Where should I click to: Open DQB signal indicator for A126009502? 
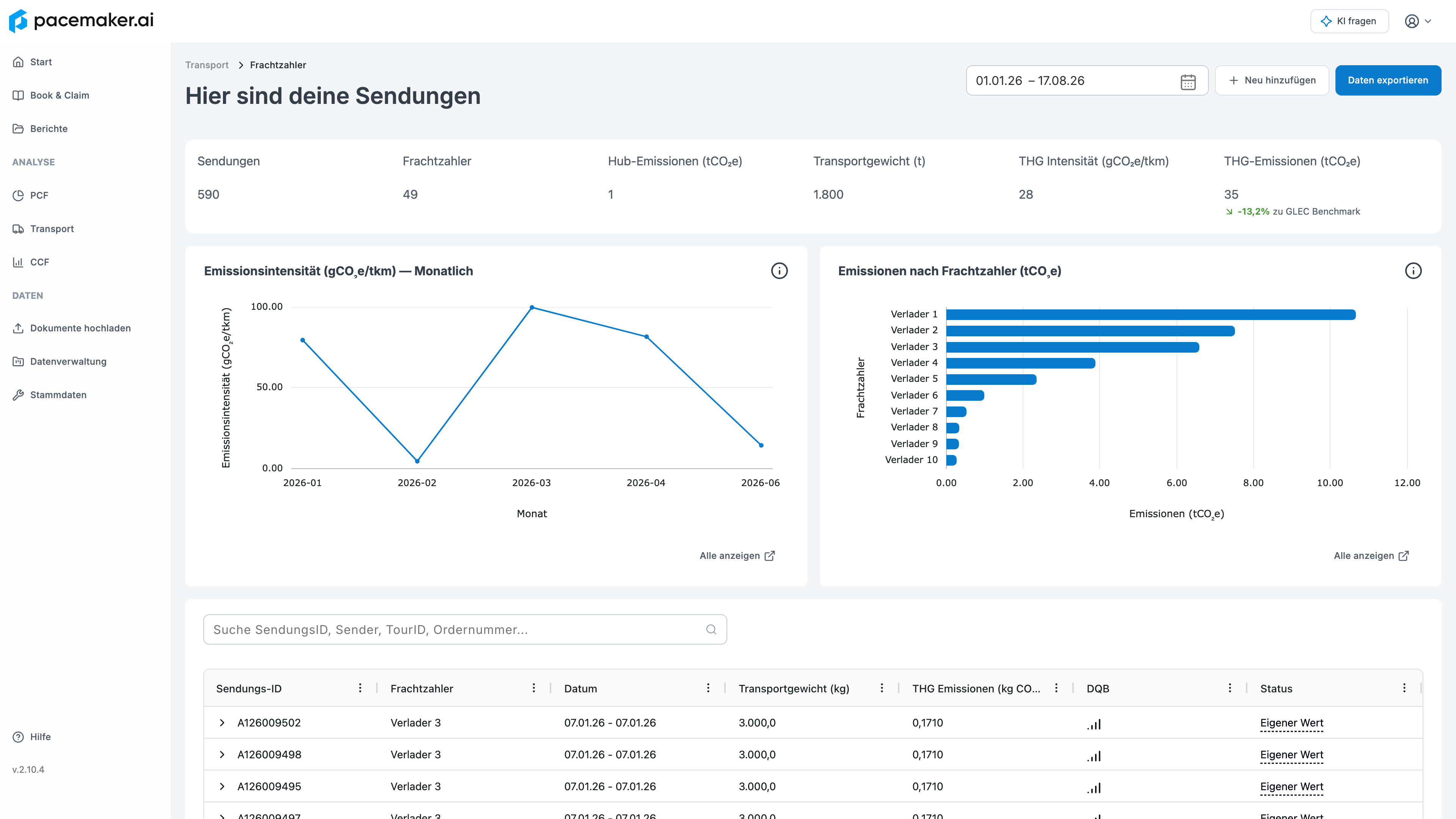1094,723
